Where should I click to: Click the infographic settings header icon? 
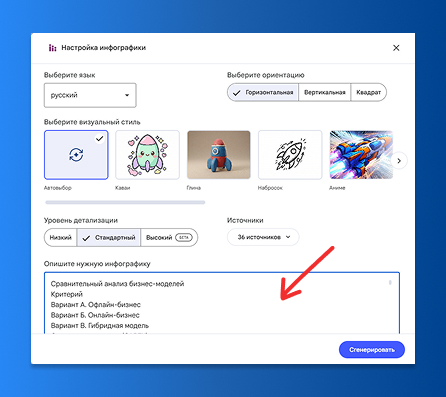(52, 48)
